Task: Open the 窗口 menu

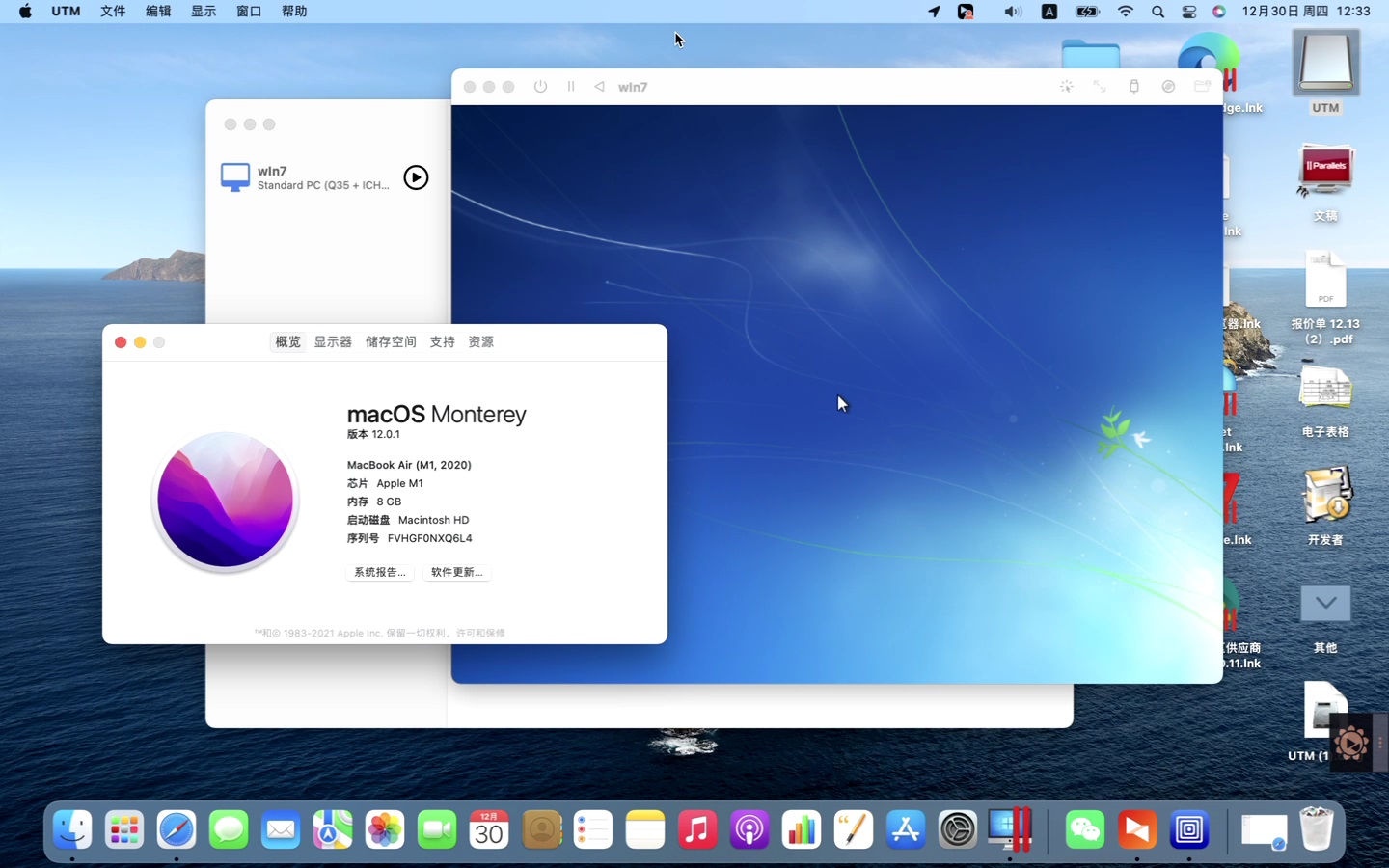Action: point(249,12)
